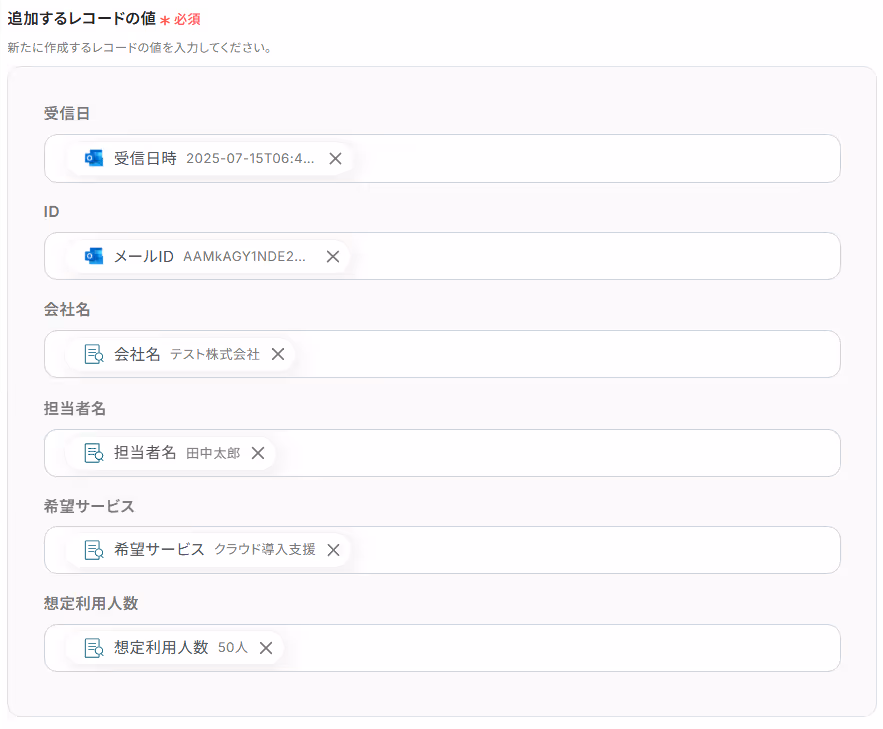Click the 必須 required marker
The height and width of the screenshot is (729, 883).
[187, 20]
